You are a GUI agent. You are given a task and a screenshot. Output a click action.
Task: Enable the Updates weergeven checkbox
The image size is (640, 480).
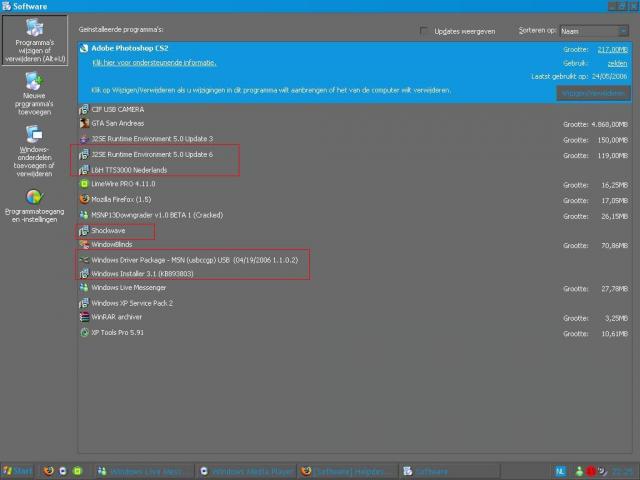pyautogui.click(x=424, y=31)
